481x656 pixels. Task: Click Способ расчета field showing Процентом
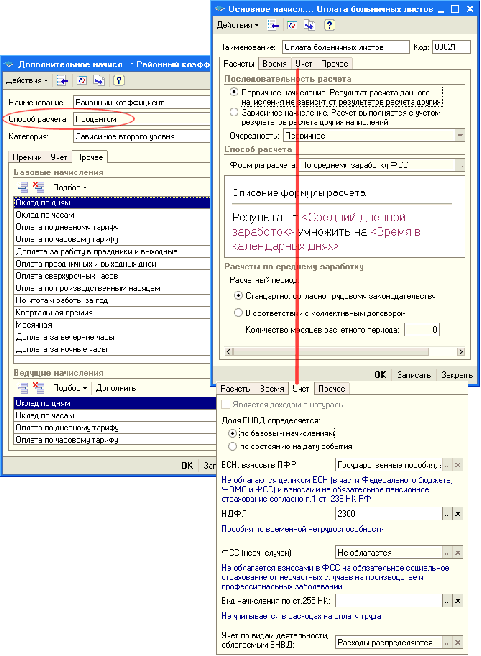141,119
